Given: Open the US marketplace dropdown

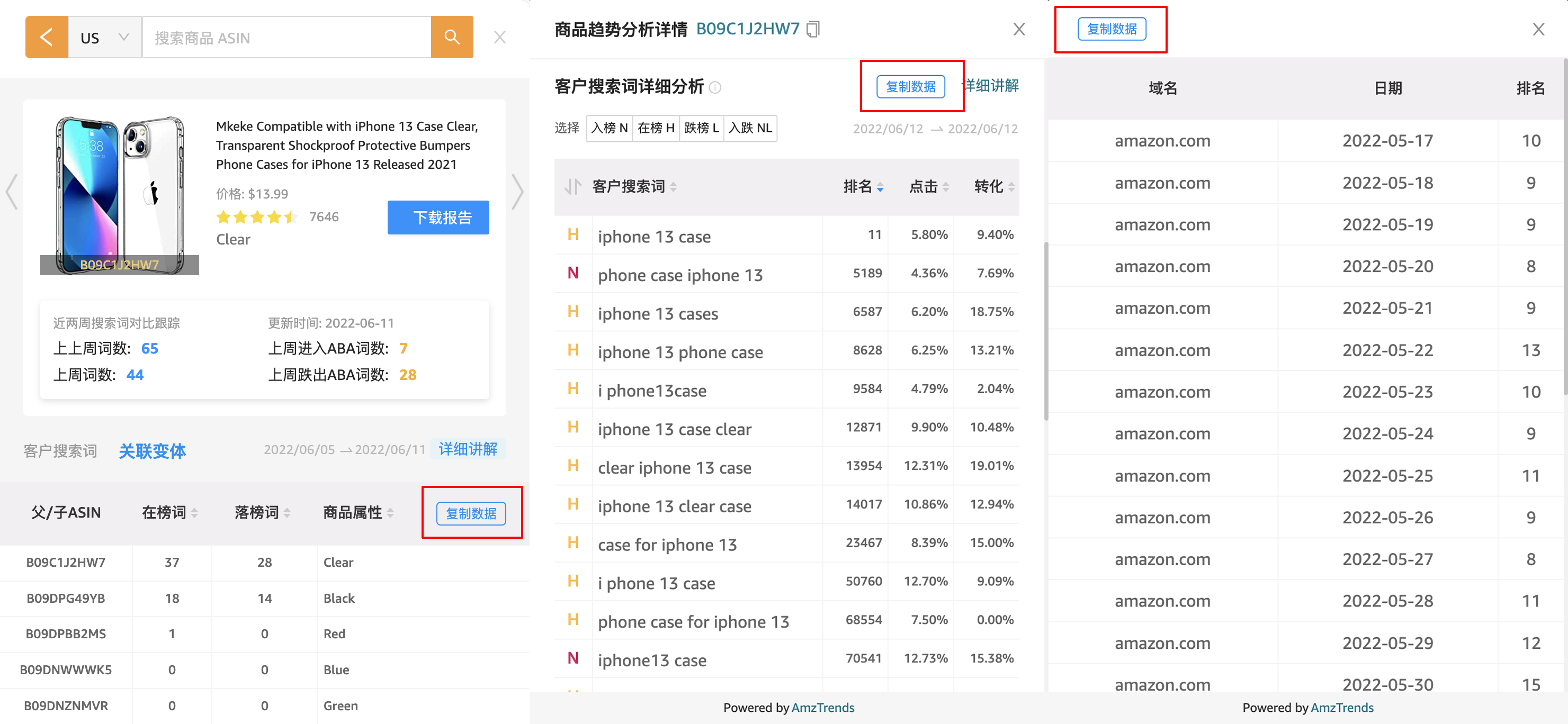Looking at the screenshot, I should pyautogui.click(x=104, y=38).
